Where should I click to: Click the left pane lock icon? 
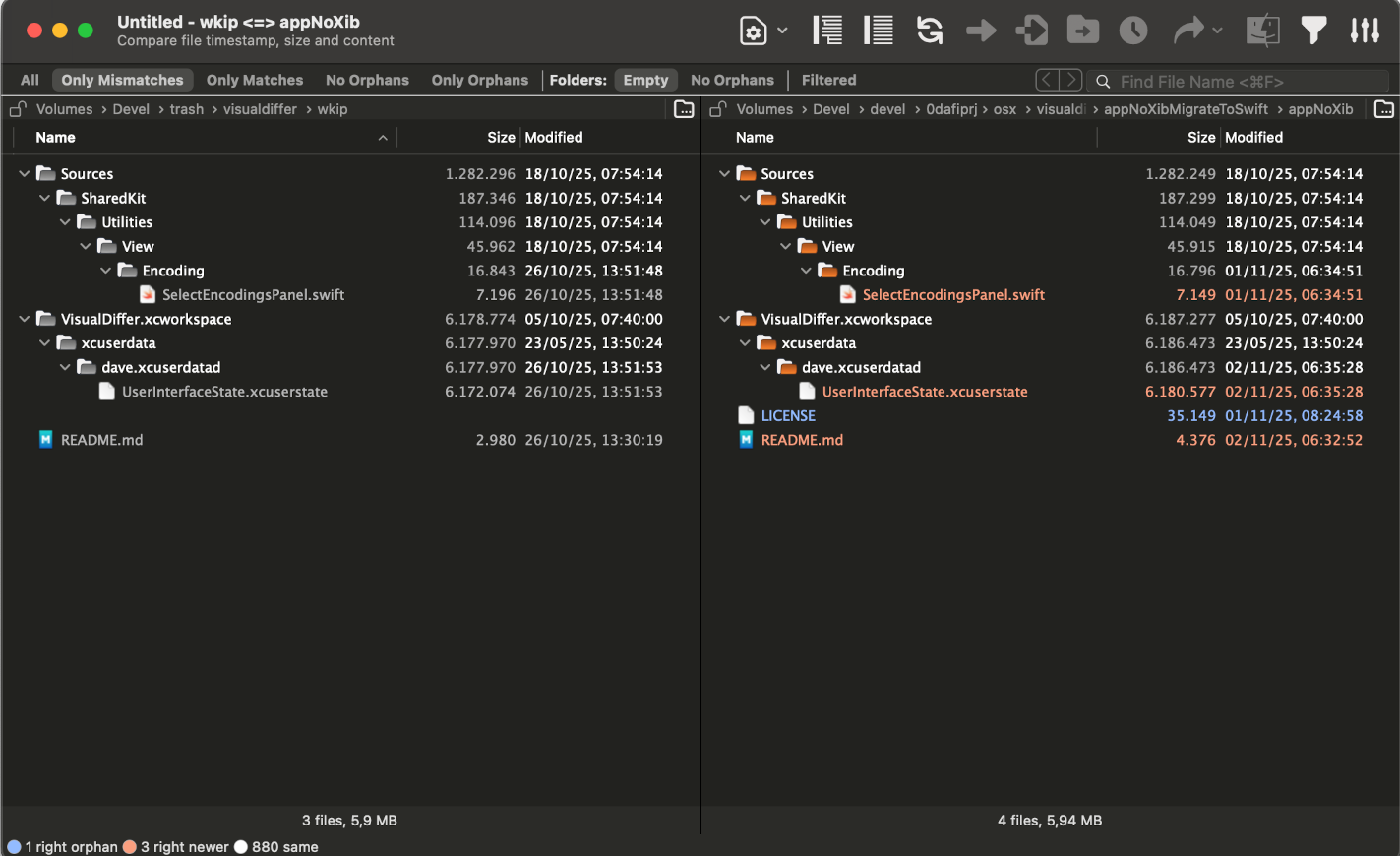(18, 109)
